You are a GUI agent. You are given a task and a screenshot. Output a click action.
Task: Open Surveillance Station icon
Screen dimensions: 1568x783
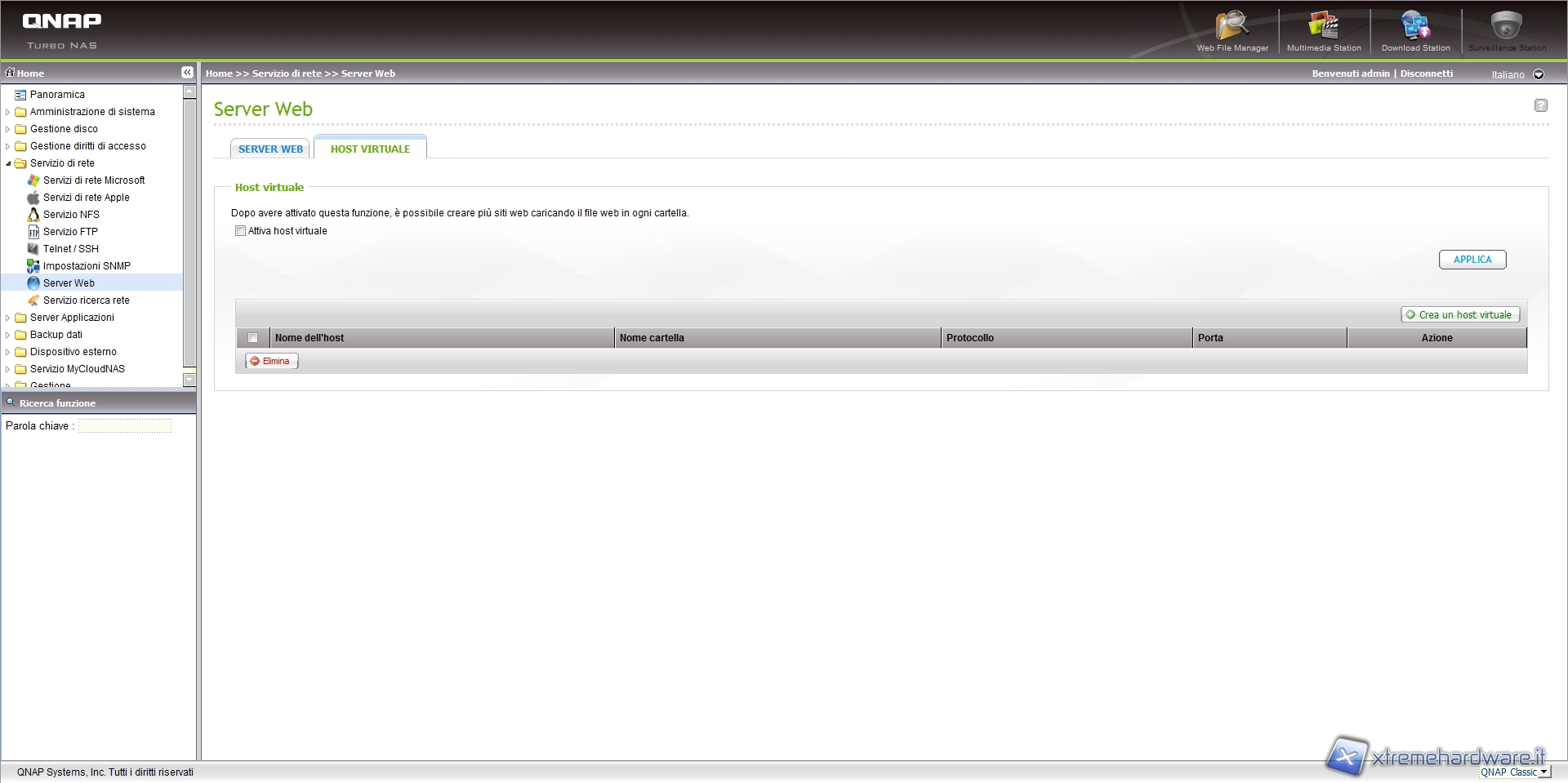[x=1507, y=30]
